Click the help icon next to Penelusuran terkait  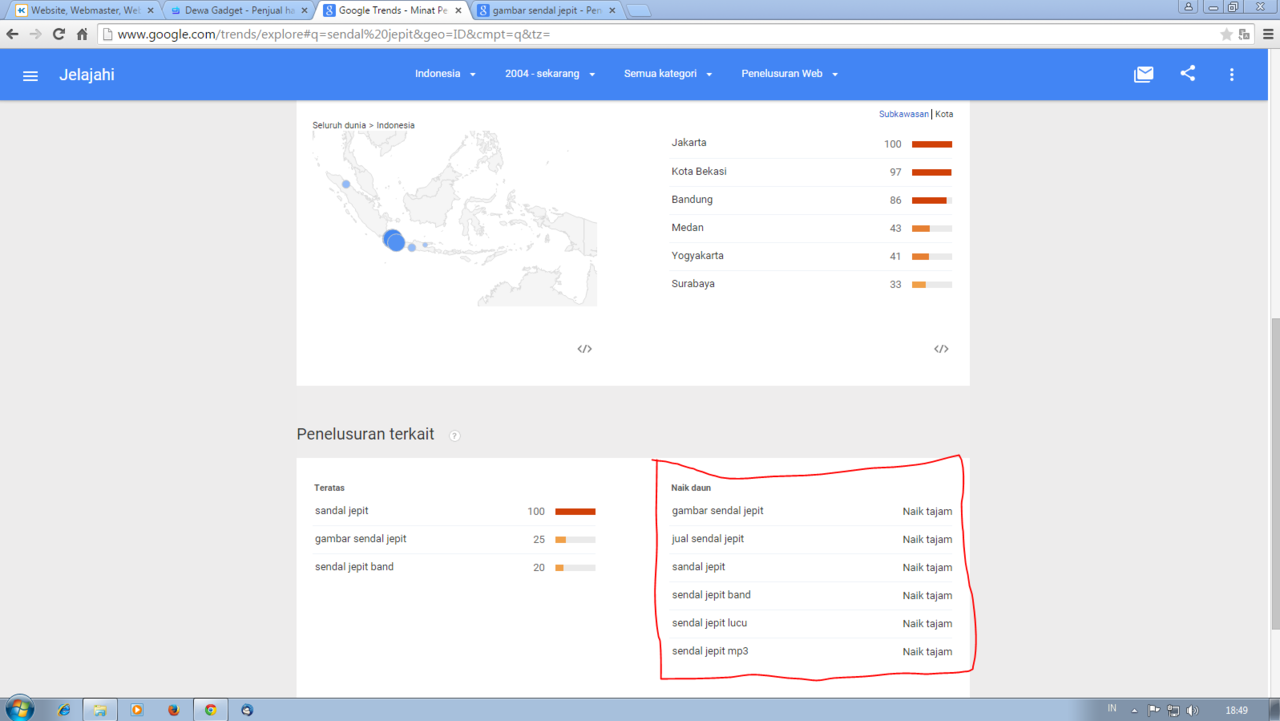tap(455, 436)
